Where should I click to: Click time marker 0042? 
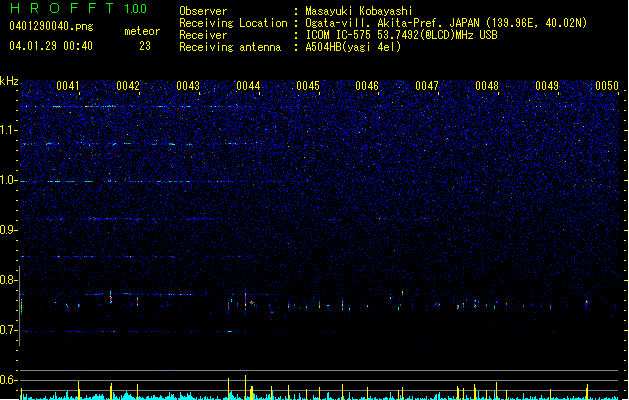[x=128, y=86]
